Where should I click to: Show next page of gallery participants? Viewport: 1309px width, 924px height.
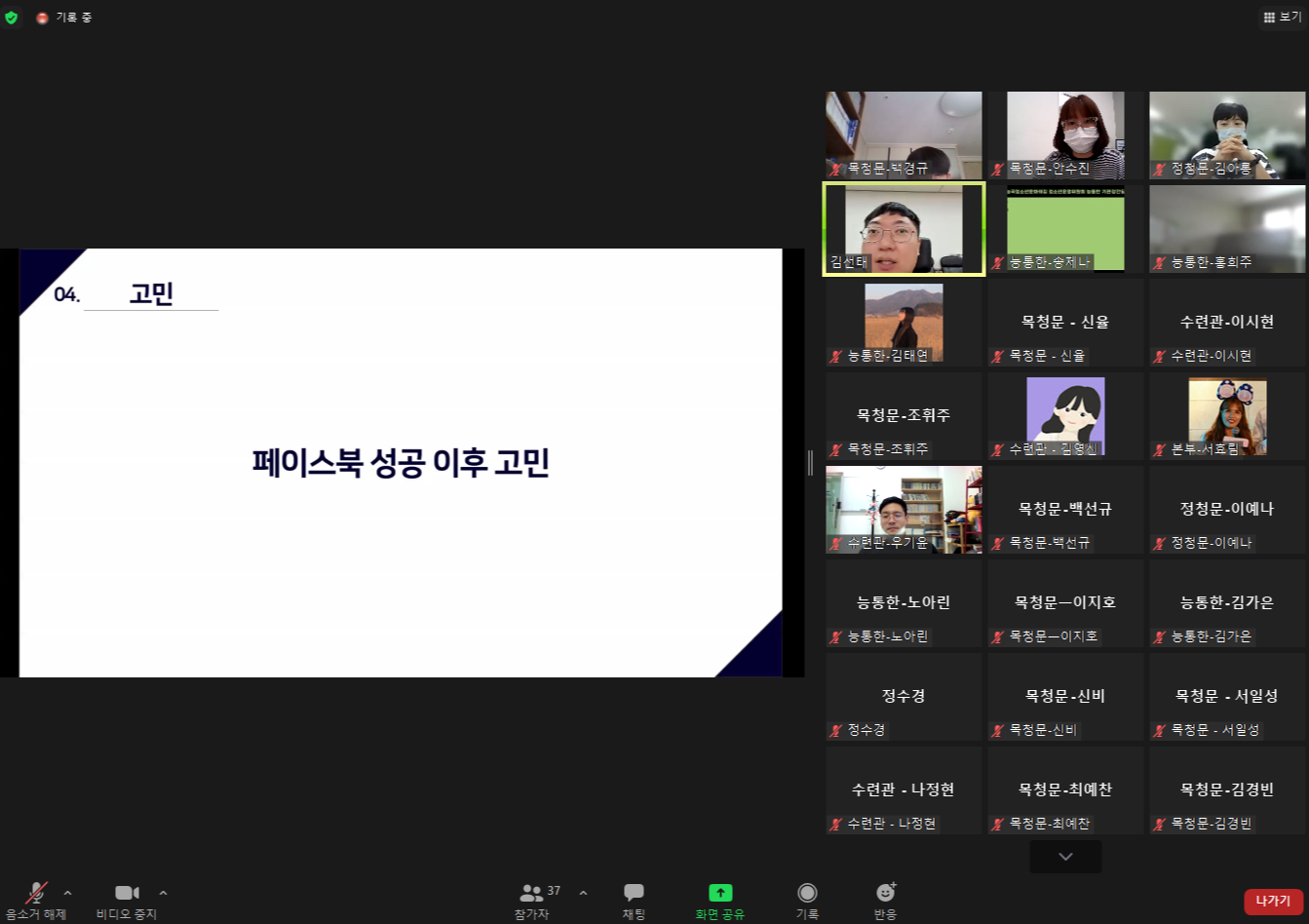(1065, 857)
